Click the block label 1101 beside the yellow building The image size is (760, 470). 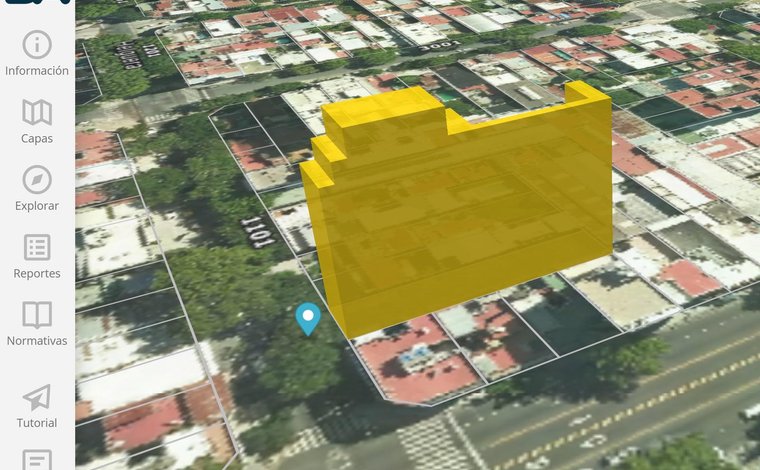click(x=257, y=232)
